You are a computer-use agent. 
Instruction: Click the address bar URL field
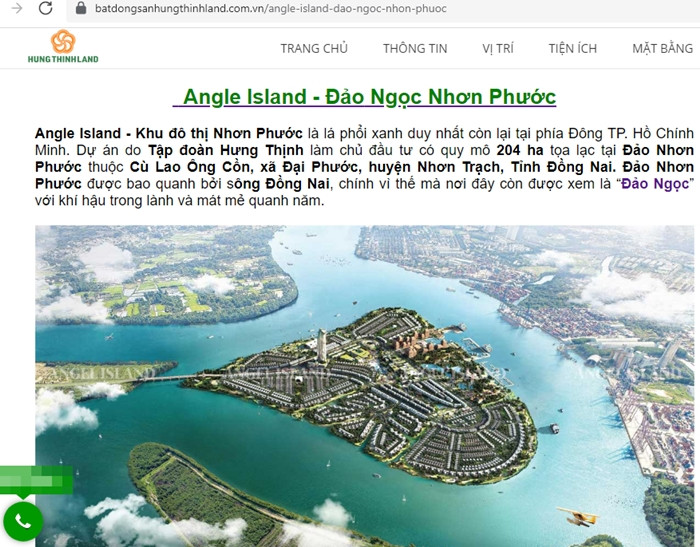[384, 8]
